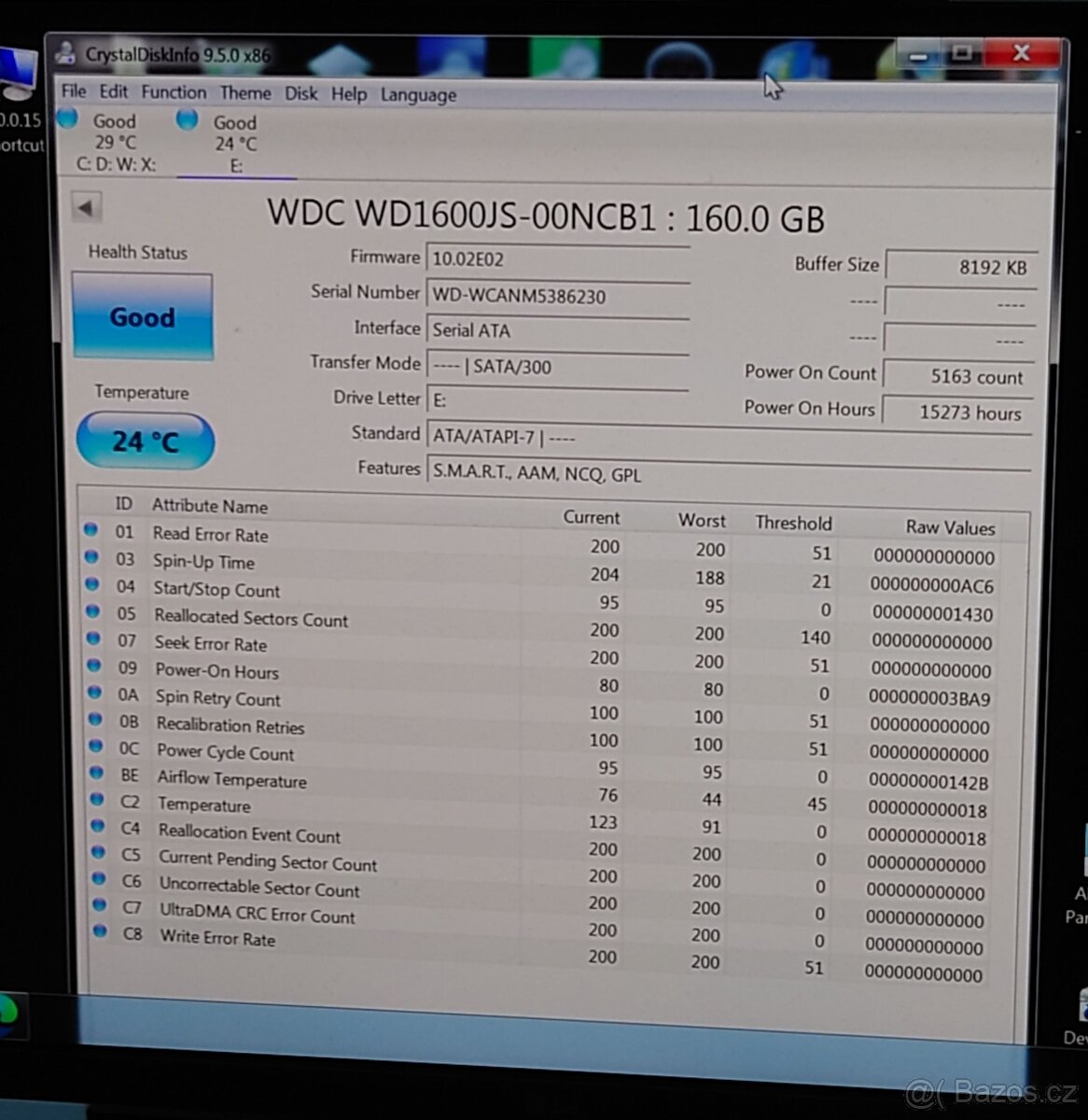The image size is (1088, 1120).
Task: Click the Firmware field 10.02E02
Action: [x=557, y=260]
